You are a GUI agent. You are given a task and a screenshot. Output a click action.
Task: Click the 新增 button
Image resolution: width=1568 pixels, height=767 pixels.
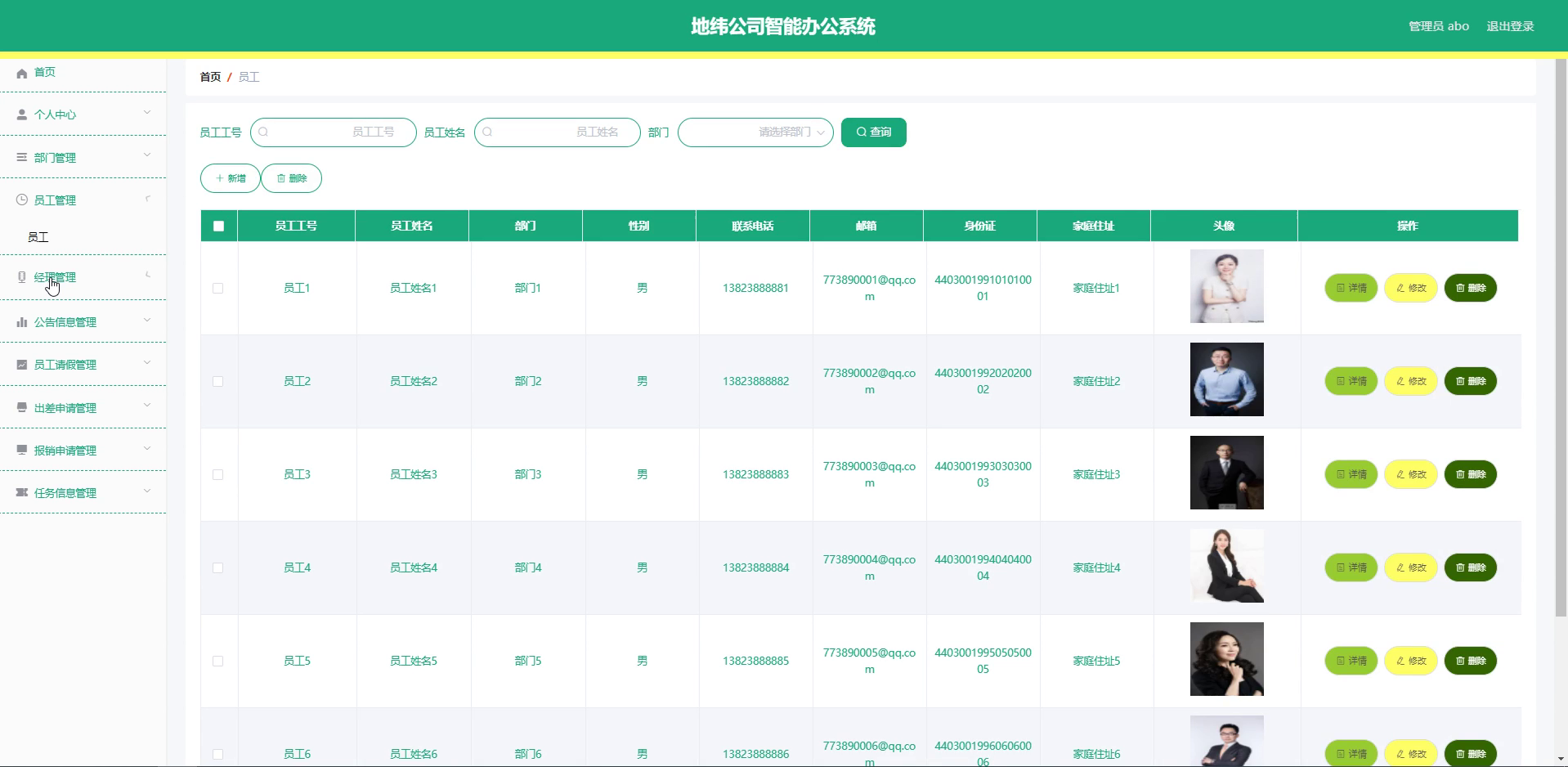point(231,178)
